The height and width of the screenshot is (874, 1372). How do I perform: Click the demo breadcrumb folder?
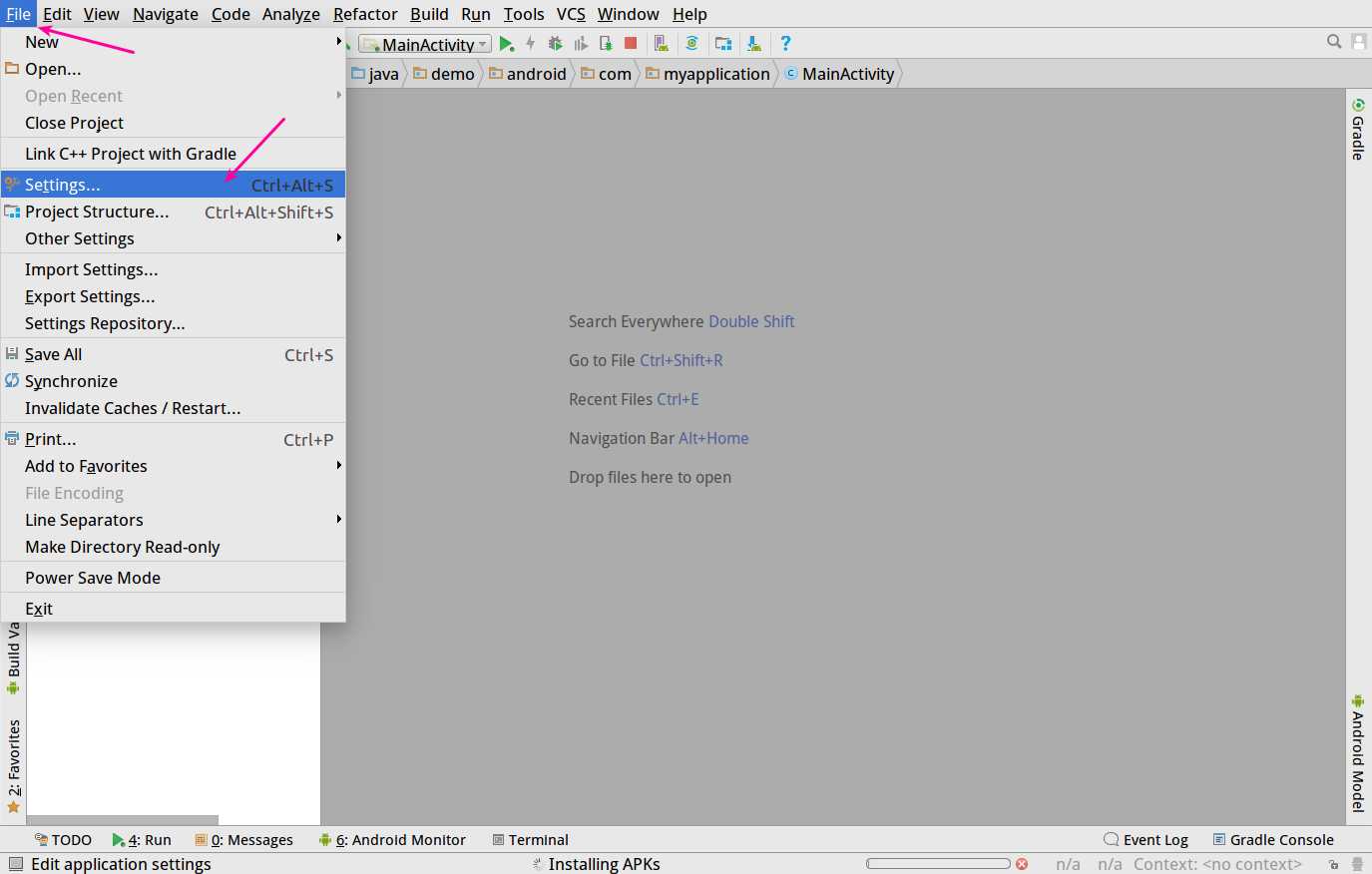coord(444,74)
